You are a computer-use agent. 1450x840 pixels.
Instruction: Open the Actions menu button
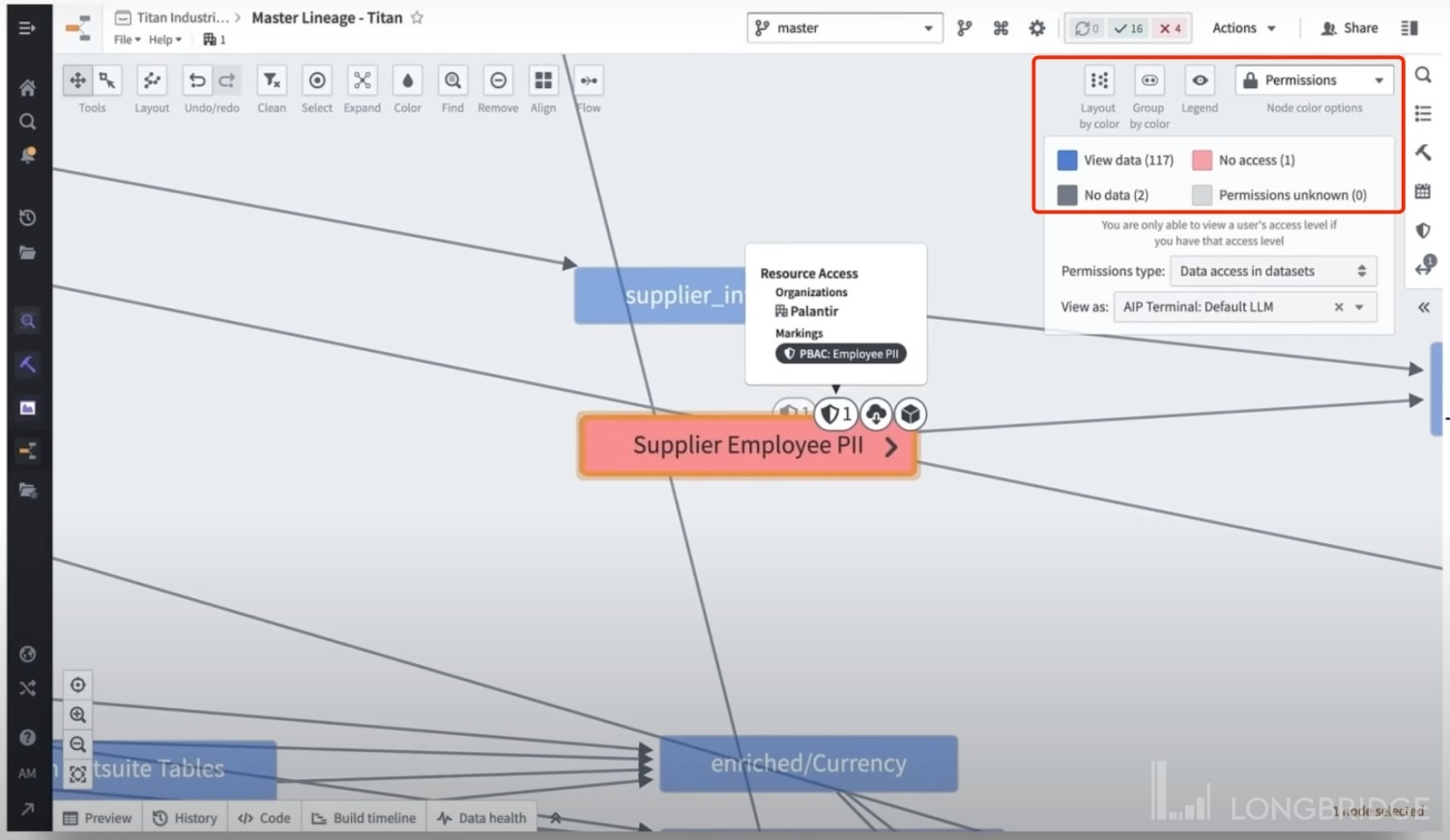[x=1244, y=28]
